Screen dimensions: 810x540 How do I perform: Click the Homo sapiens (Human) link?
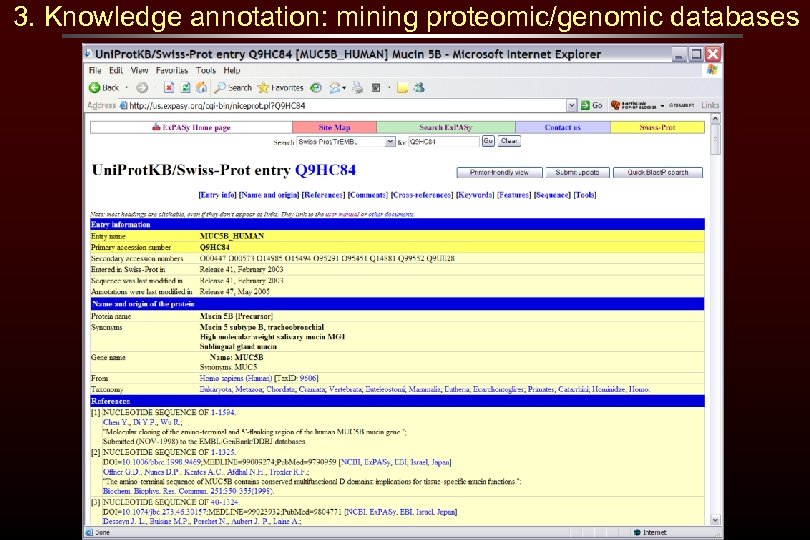(x=236, y=378)
